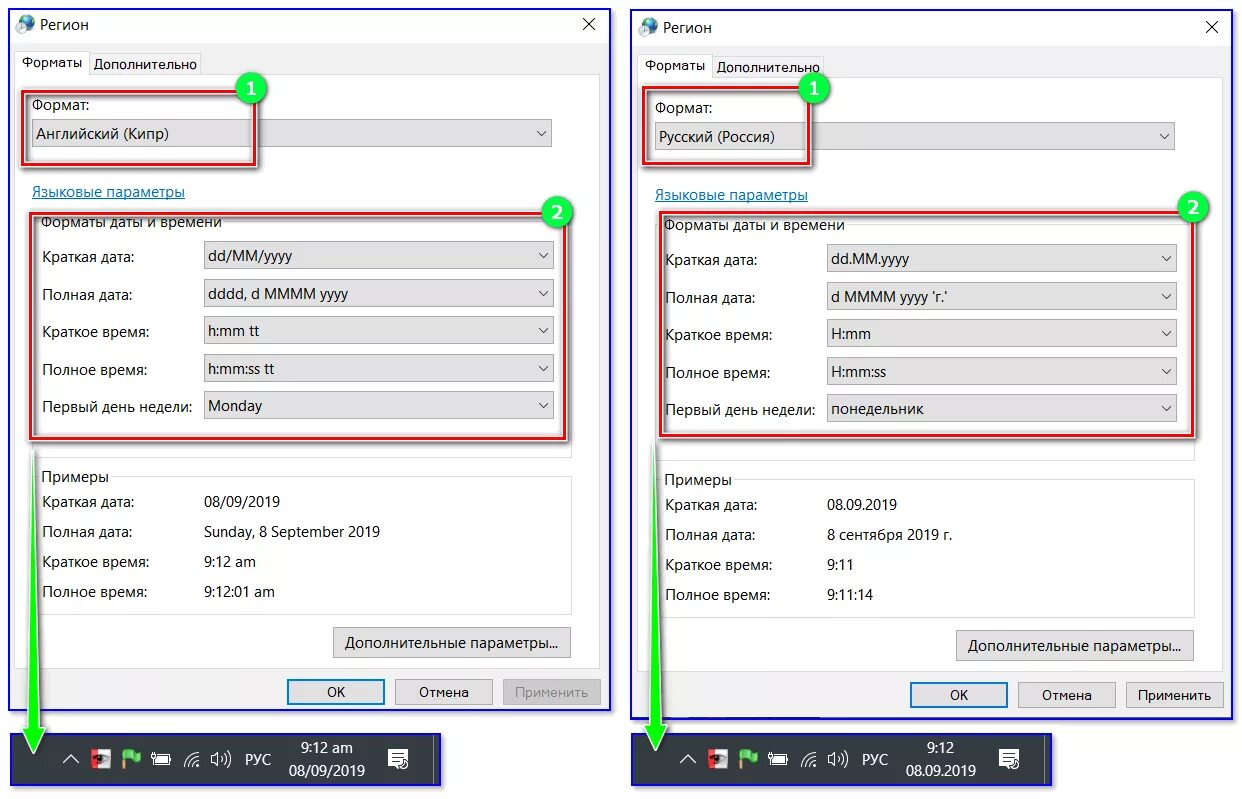Click example text Sunday, 8 September 2019
This screenshot has width=1242, height=799.
[x=292, y=532]
